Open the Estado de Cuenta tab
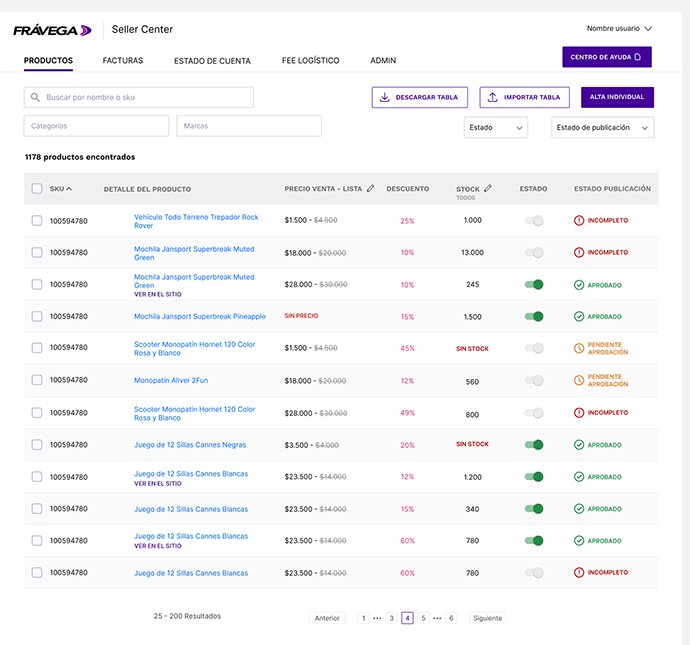The width and height of the screenshot is (690, 645). tap(212, 61)
